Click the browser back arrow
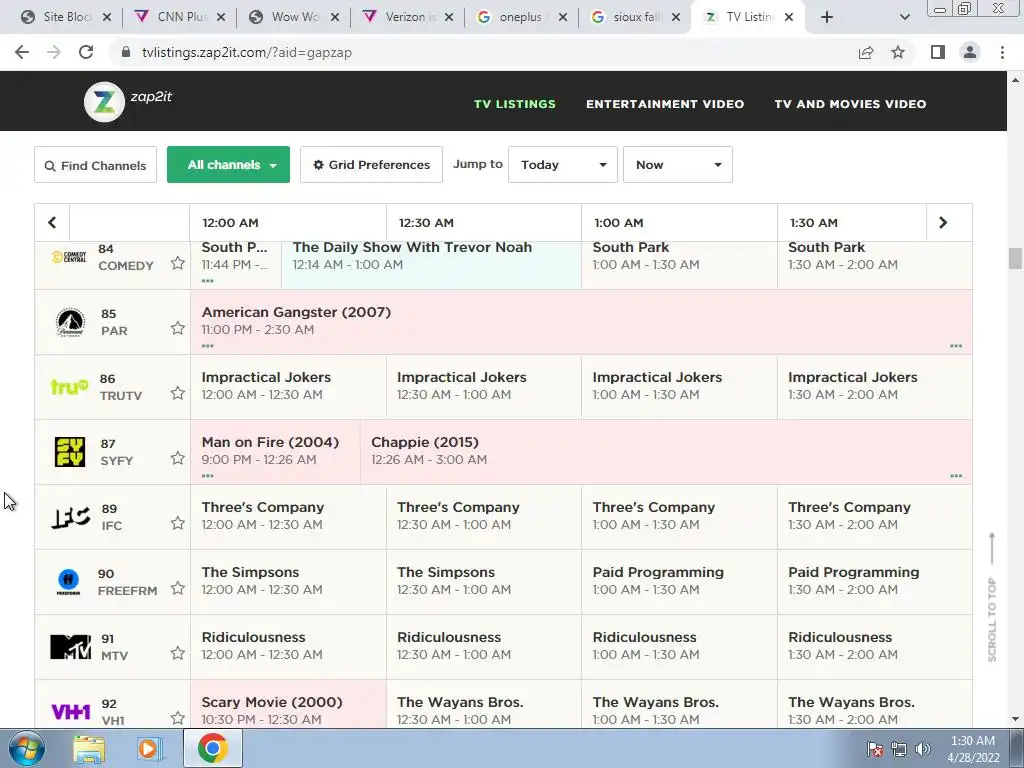Image resolution: width=1024 pixels, height=768 pixels. pyautogui.click(x=22, y=52)
